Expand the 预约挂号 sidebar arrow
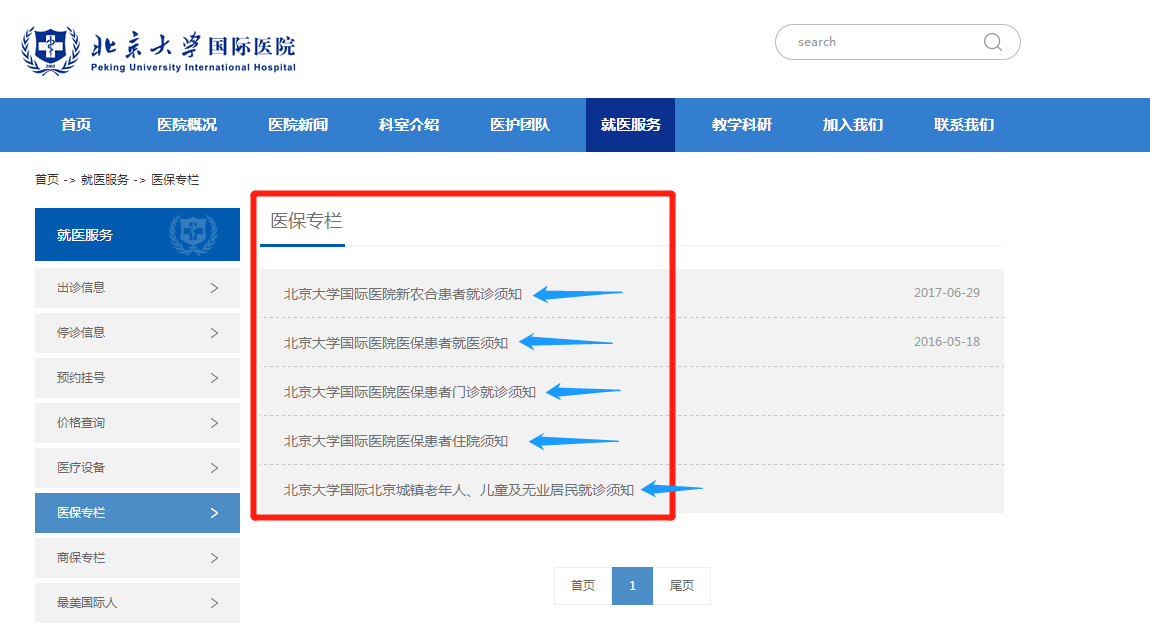 (214, 378)
